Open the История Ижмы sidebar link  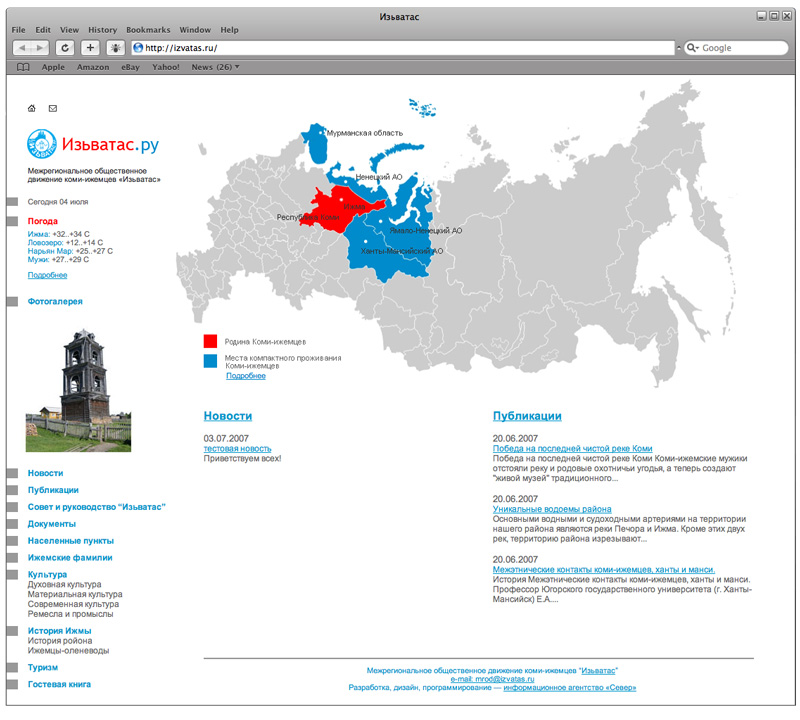[x=59, y=631]
